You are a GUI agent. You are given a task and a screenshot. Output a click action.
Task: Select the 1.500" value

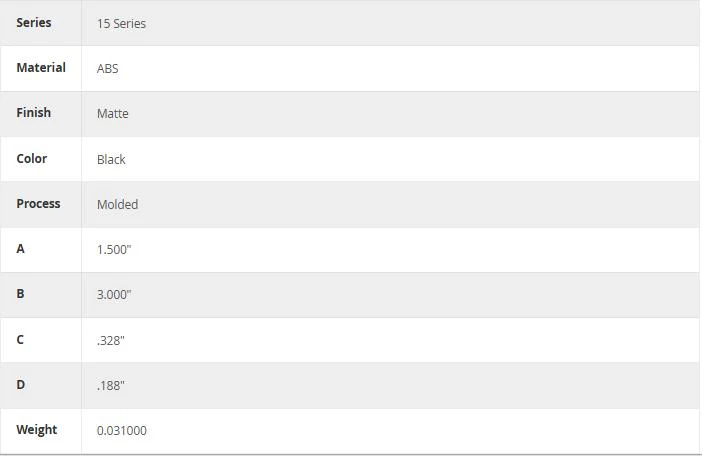pyautogui.click(x=114, y=250)
